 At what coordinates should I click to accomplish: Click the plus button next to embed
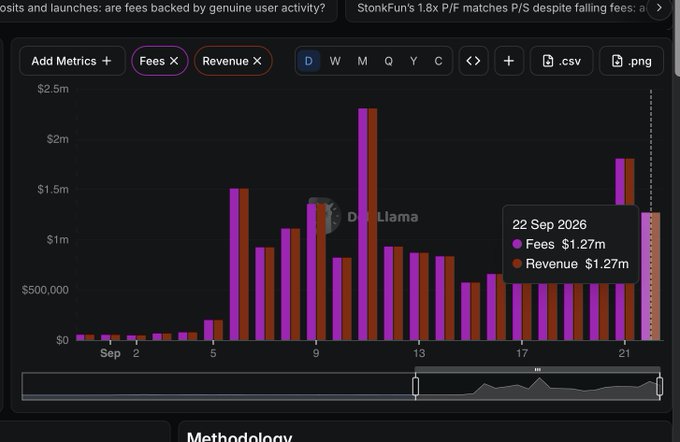coord(509,61)
